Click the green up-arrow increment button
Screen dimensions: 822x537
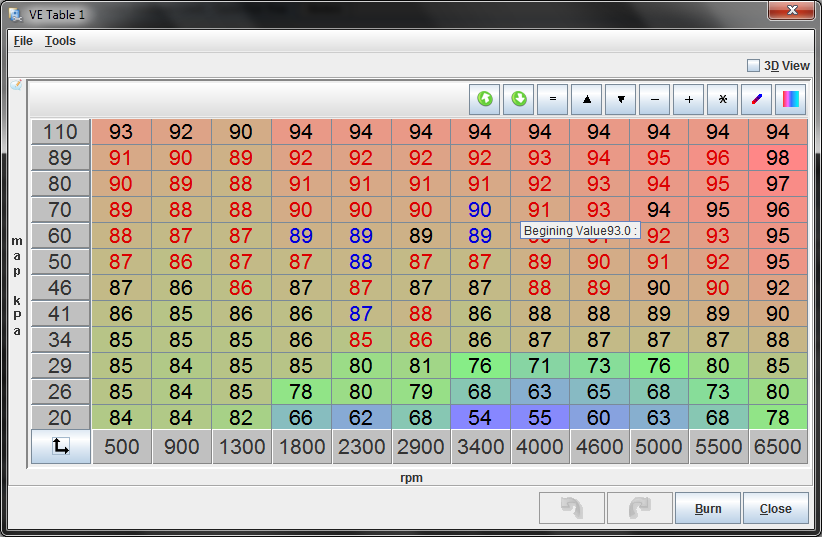point(484,99)
